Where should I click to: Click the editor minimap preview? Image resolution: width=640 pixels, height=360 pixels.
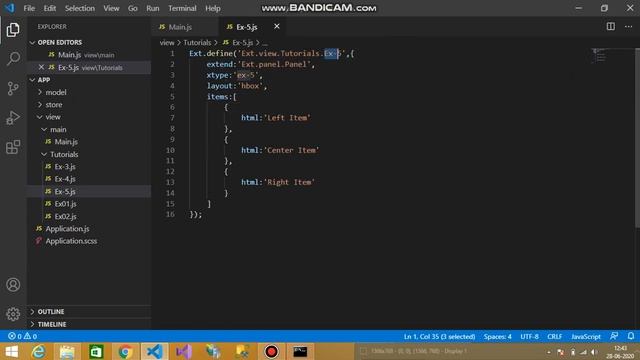[x=600, y=56]
